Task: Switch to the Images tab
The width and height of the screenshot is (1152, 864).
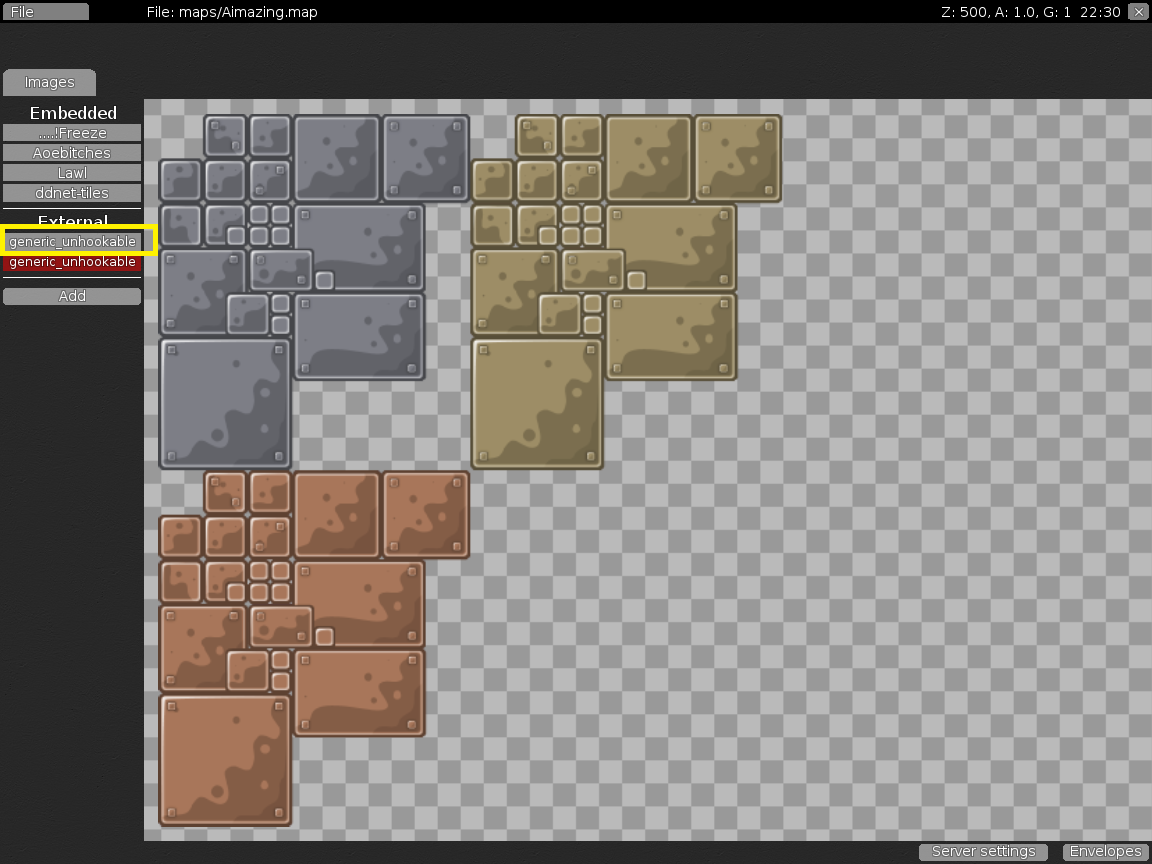Action: 49,82
